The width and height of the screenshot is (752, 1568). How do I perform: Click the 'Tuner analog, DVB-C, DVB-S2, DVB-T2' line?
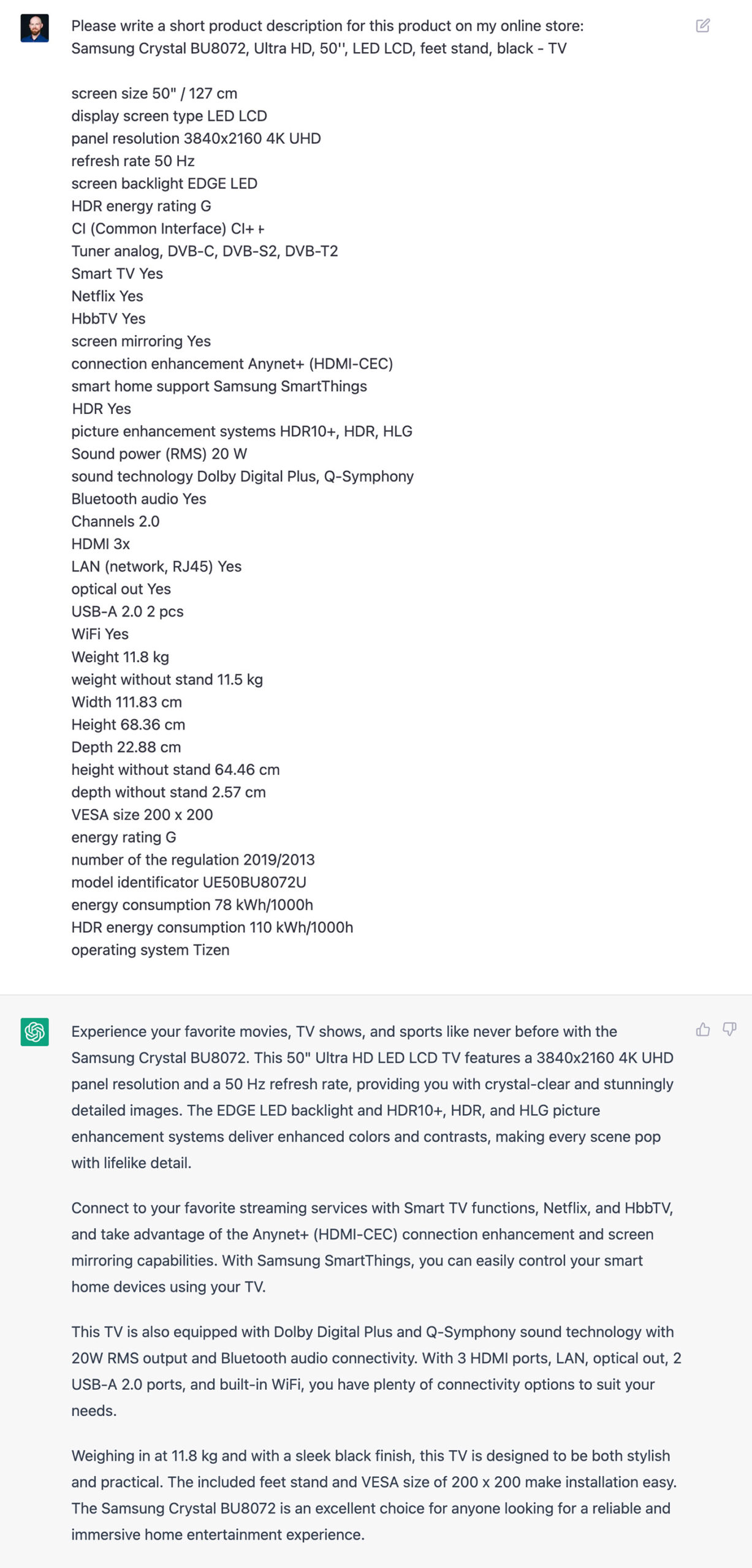pos(205,251)
